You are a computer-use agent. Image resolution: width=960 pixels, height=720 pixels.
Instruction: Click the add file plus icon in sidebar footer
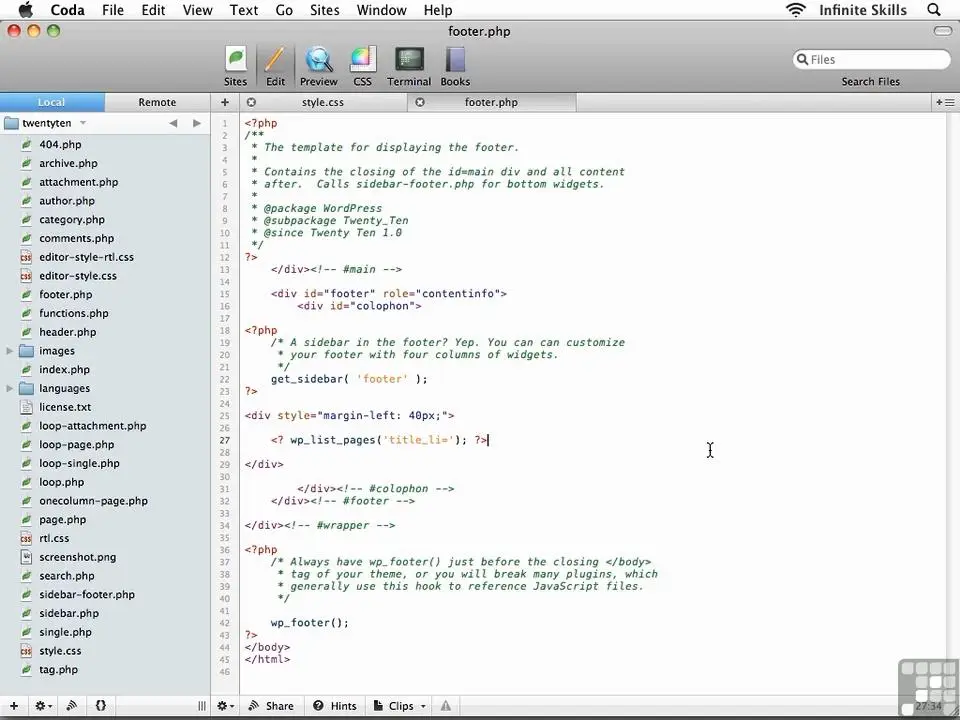point(13,706)
